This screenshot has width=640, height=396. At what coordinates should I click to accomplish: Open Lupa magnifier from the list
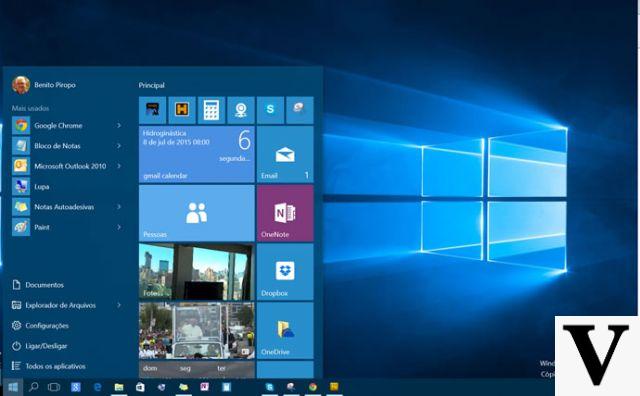click(x=67, y=187)
